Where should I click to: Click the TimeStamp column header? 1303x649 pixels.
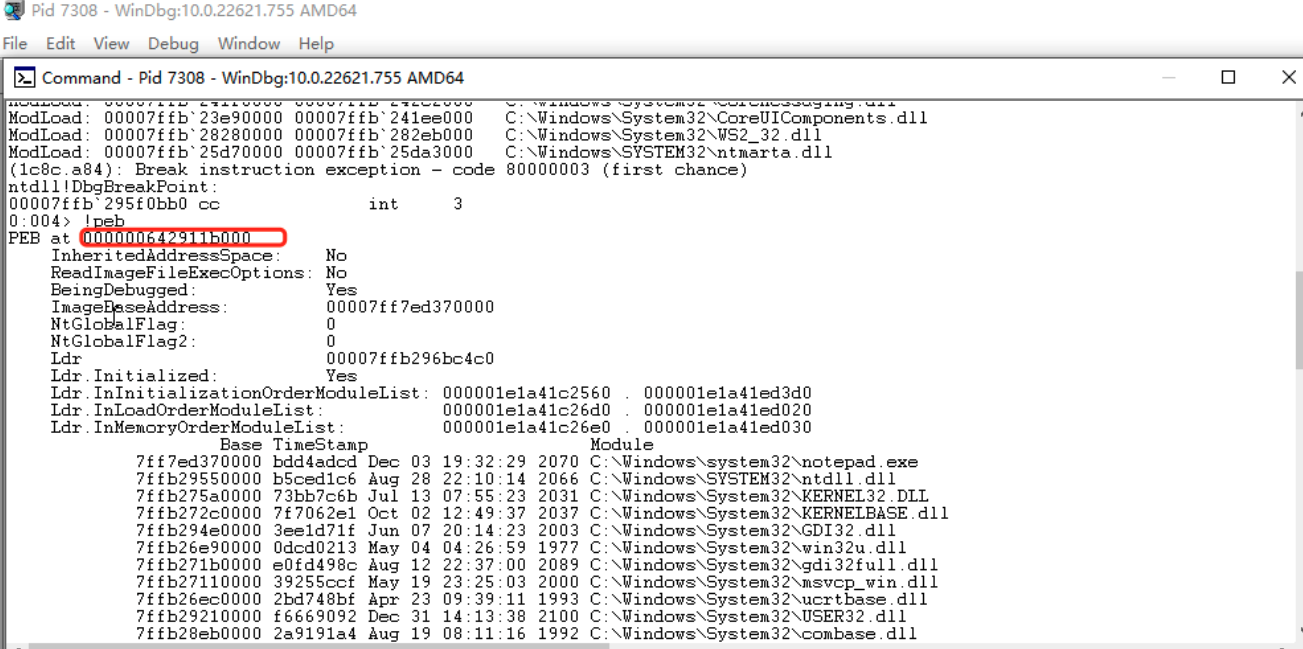(320, 445)
